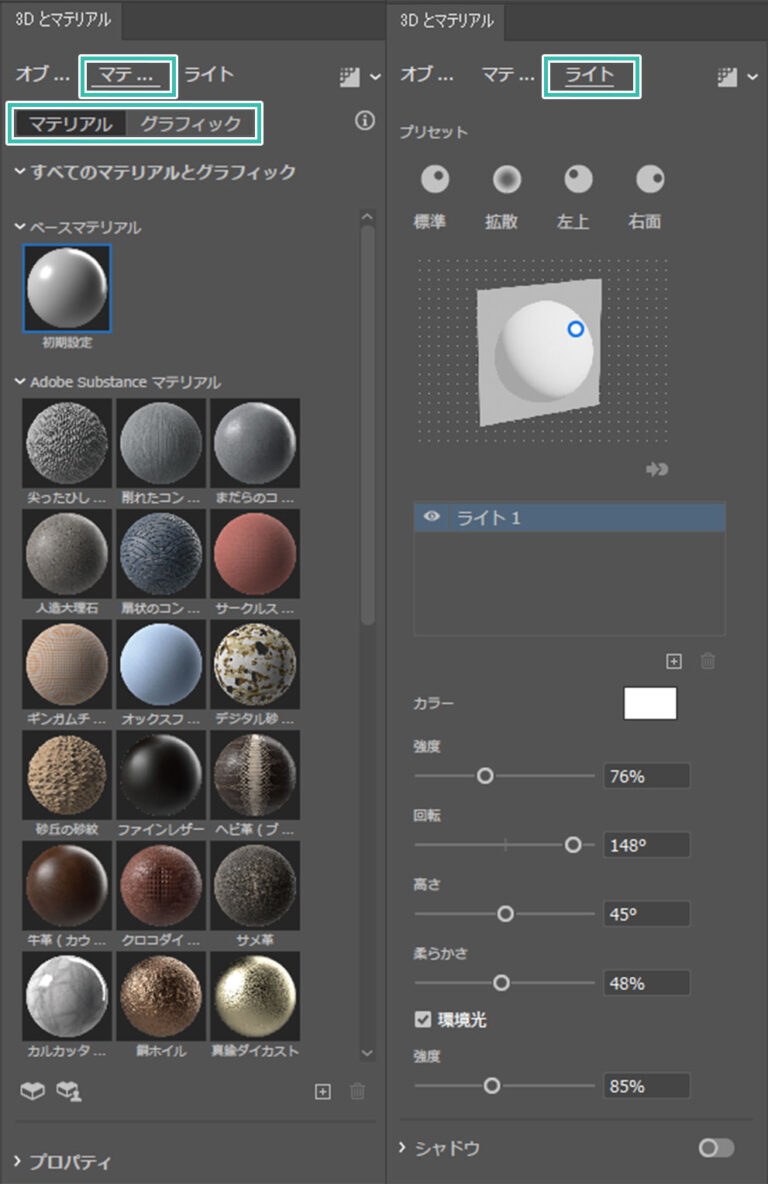
Task: Hide ライト 1 with its eye icon
Action: click(432, 517)
